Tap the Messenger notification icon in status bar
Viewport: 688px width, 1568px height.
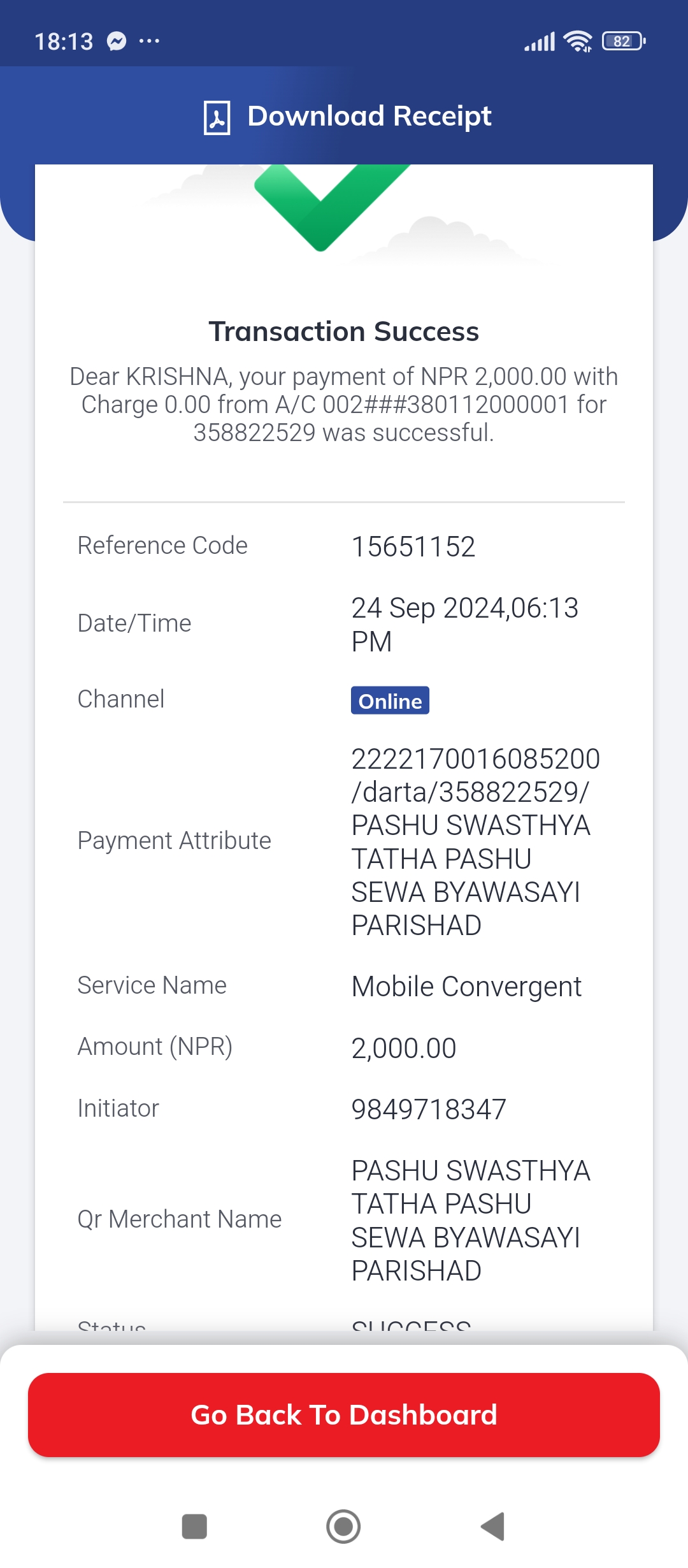(117, 41)
